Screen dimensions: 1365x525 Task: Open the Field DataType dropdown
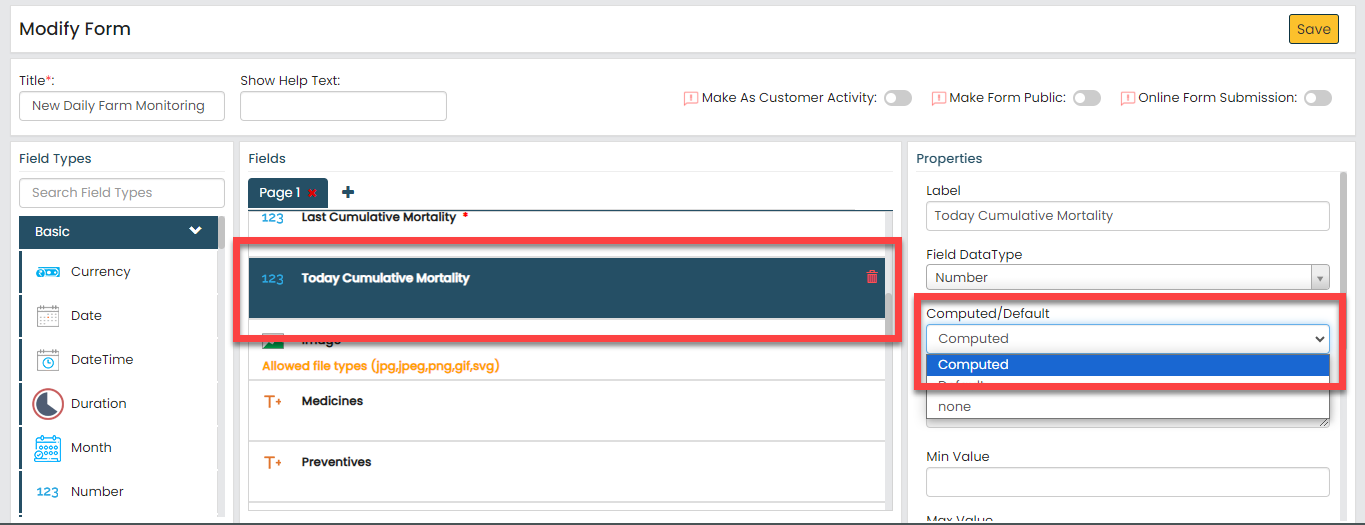tap(1127, 278)
